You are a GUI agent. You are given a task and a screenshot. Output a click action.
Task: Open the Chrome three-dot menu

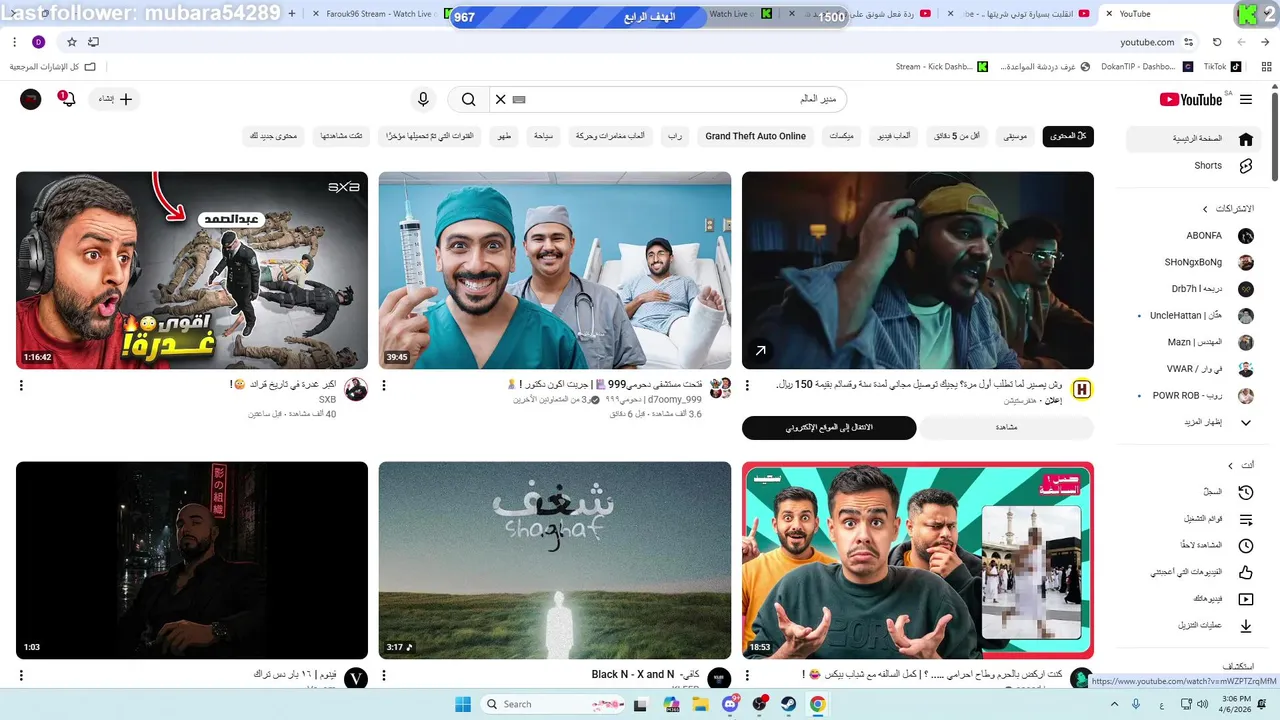tap(14, 42)
